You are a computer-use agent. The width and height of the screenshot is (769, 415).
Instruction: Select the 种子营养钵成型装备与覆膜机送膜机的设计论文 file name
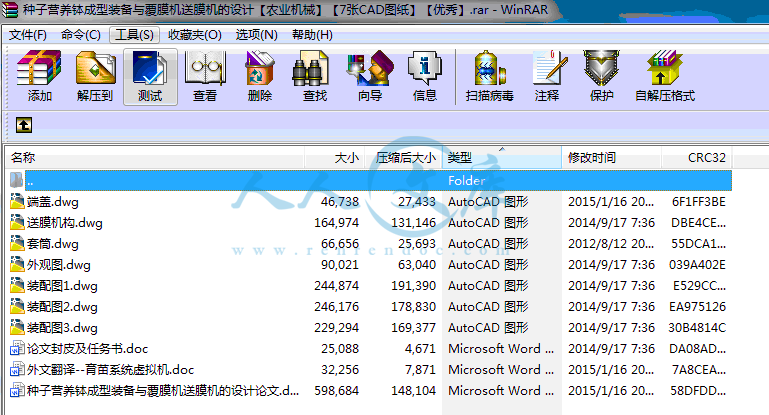pos(162,391)
